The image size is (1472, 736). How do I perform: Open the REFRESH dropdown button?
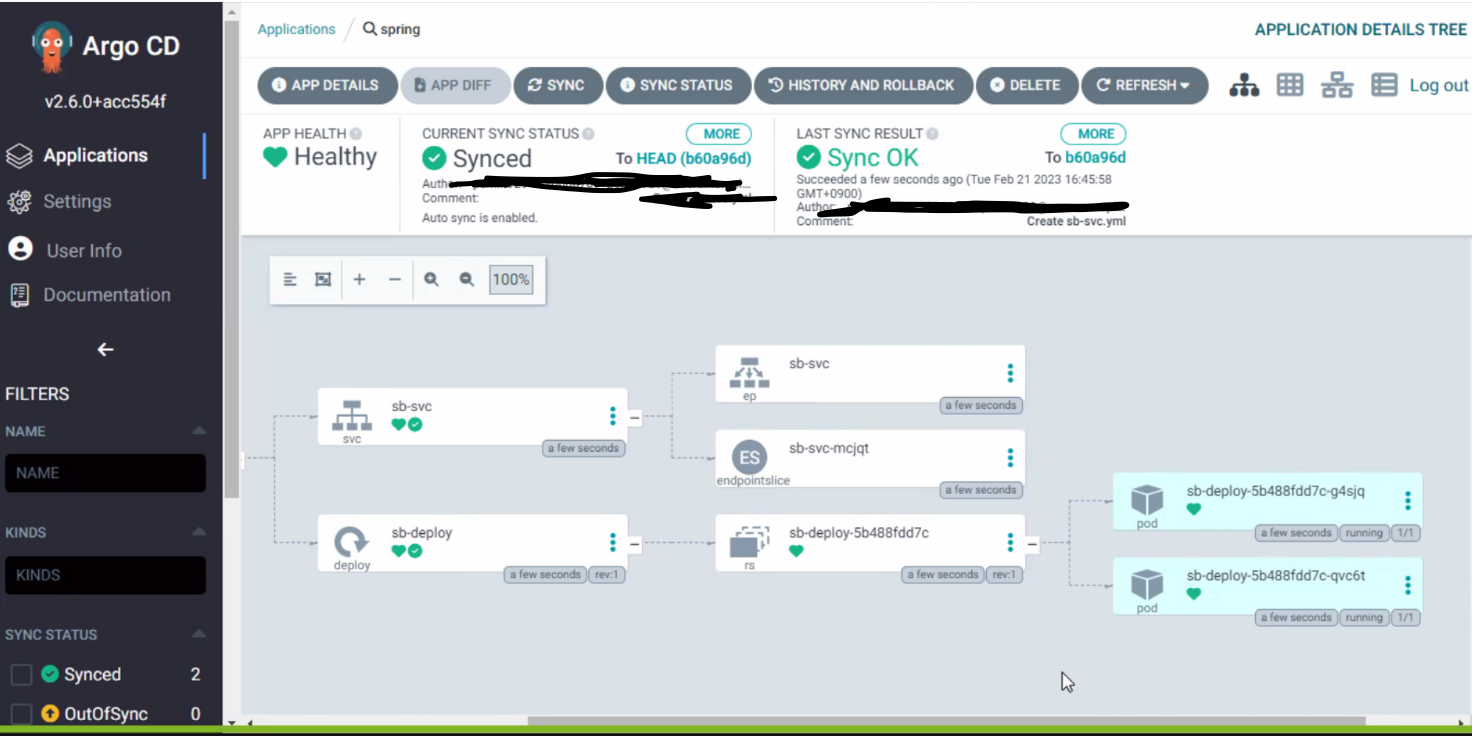pos(1144,85)
